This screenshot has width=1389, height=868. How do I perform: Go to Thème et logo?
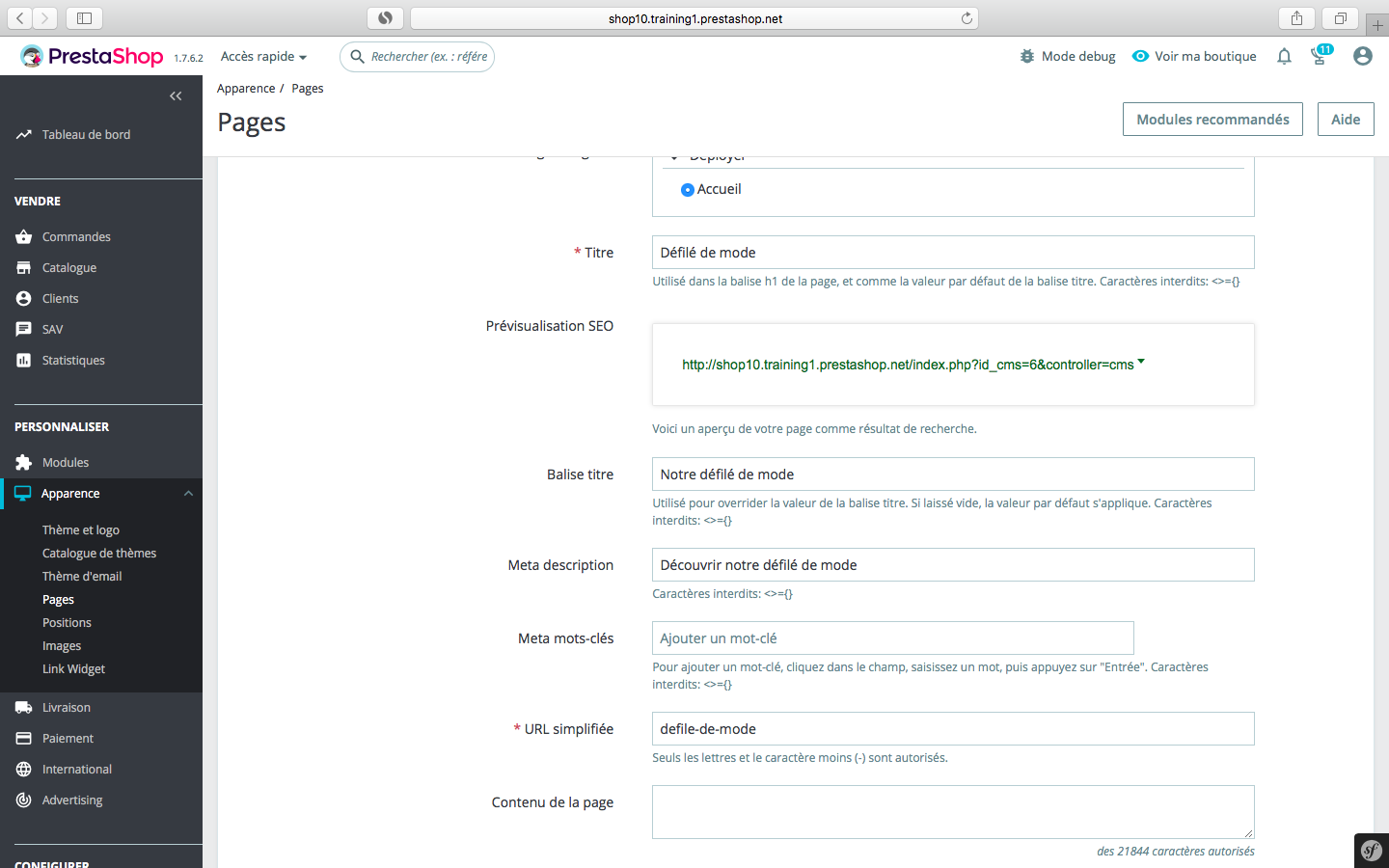tap(81, 530)
